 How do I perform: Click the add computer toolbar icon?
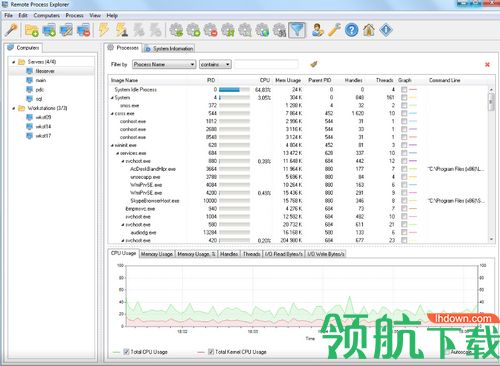coord(49,30)
